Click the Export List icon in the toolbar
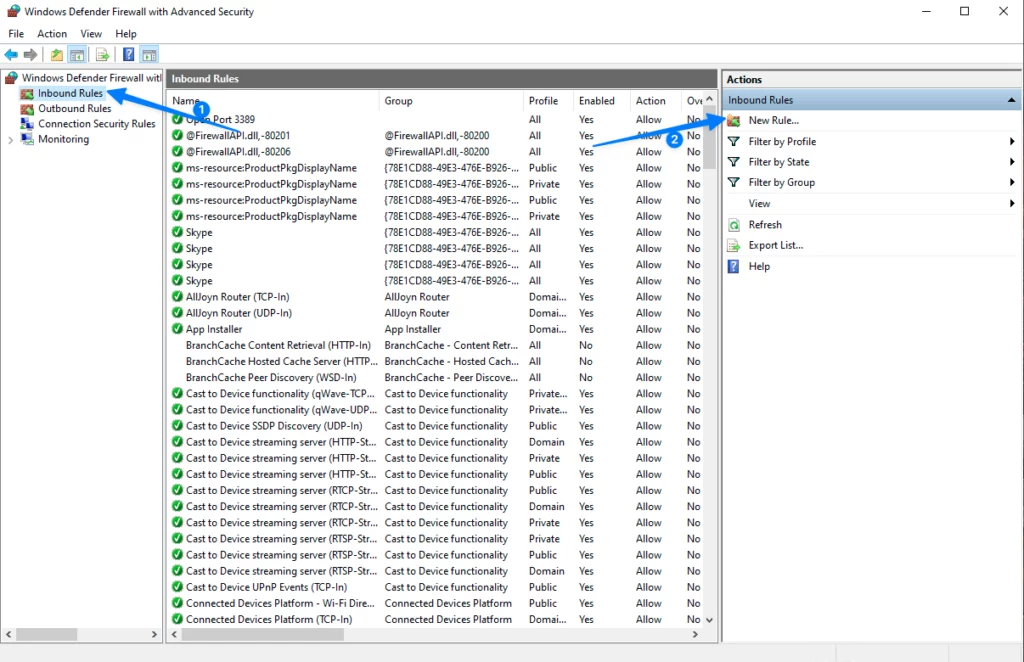The height and width of the screenshot is (662, 1024). click(x=101, y=55)
